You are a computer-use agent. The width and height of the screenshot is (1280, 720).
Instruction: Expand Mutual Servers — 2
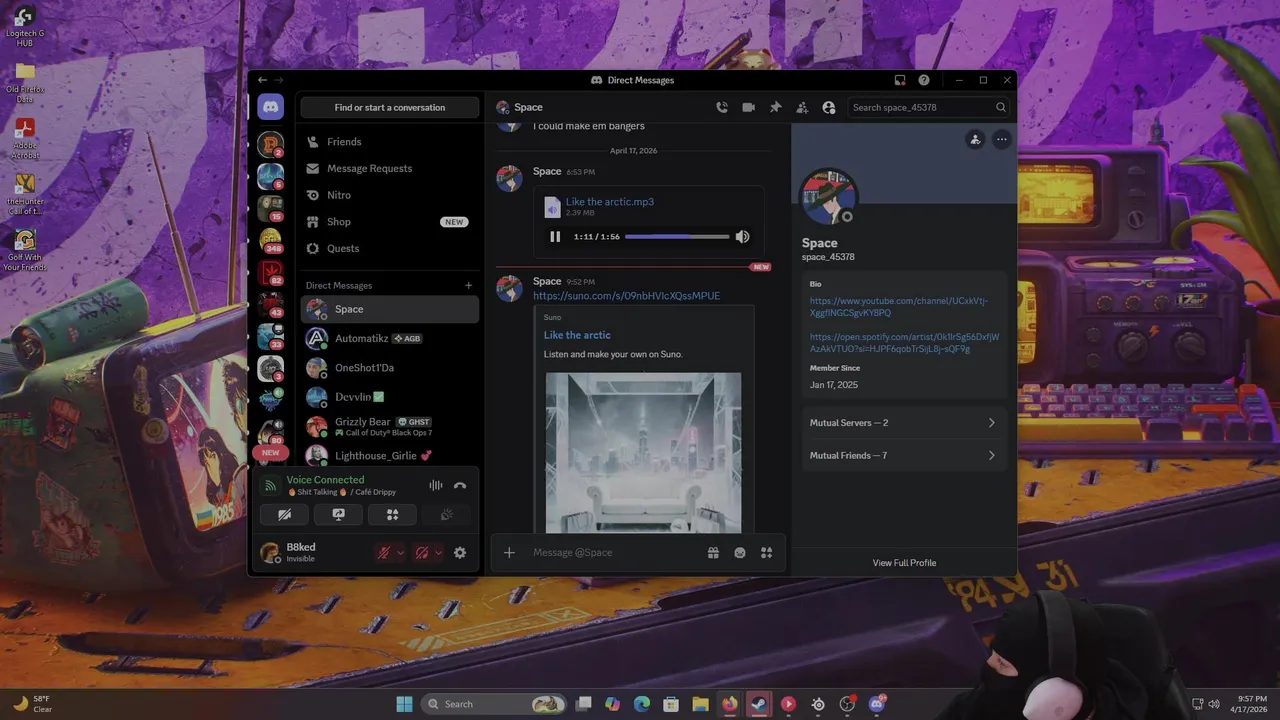[x=903, y=423]
